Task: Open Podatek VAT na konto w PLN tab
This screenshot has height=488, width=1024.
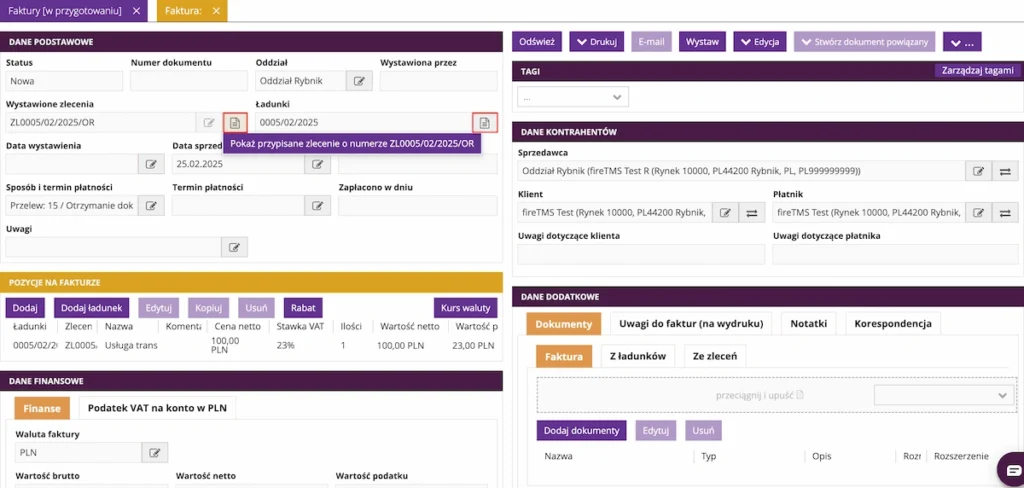Action: pyautogui.click(x=157, y=408)
